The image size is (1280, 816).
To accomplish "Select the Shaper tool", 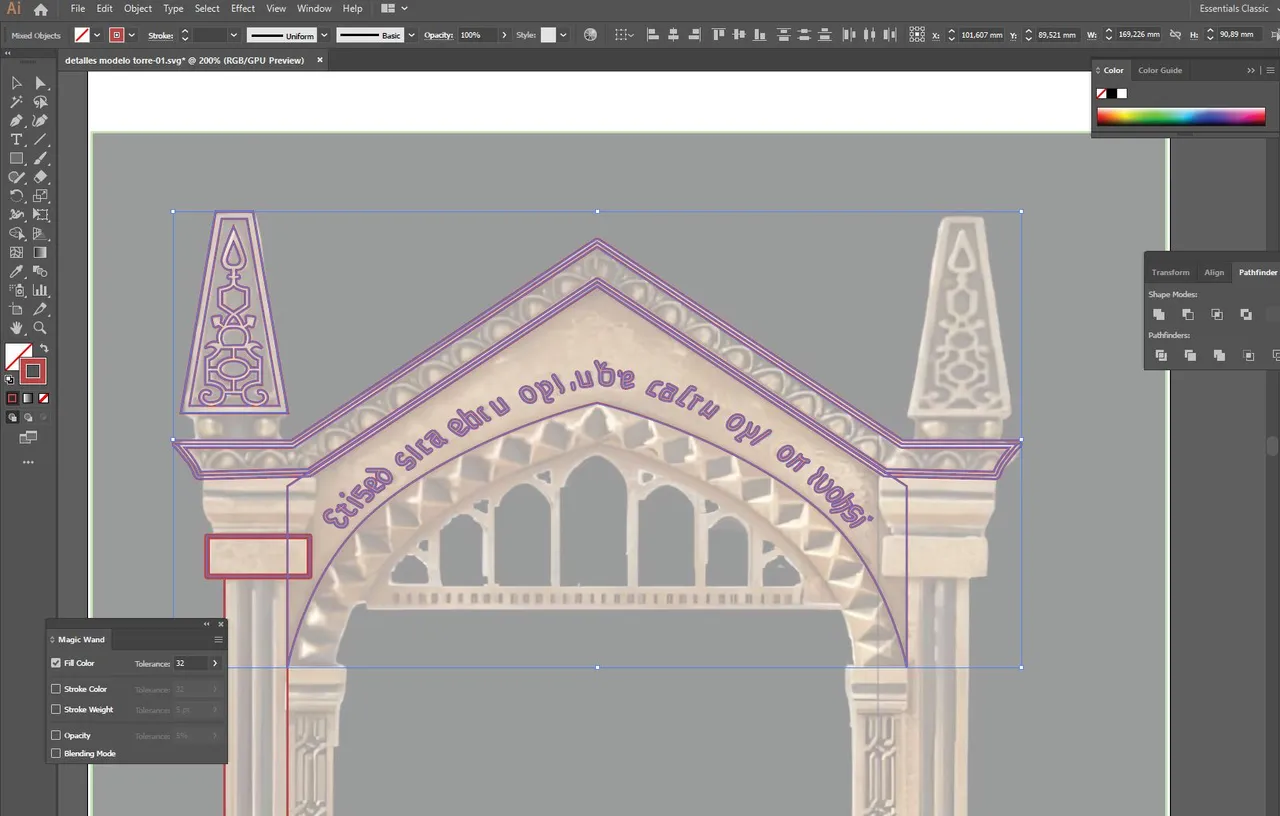I will pos(17,177).
